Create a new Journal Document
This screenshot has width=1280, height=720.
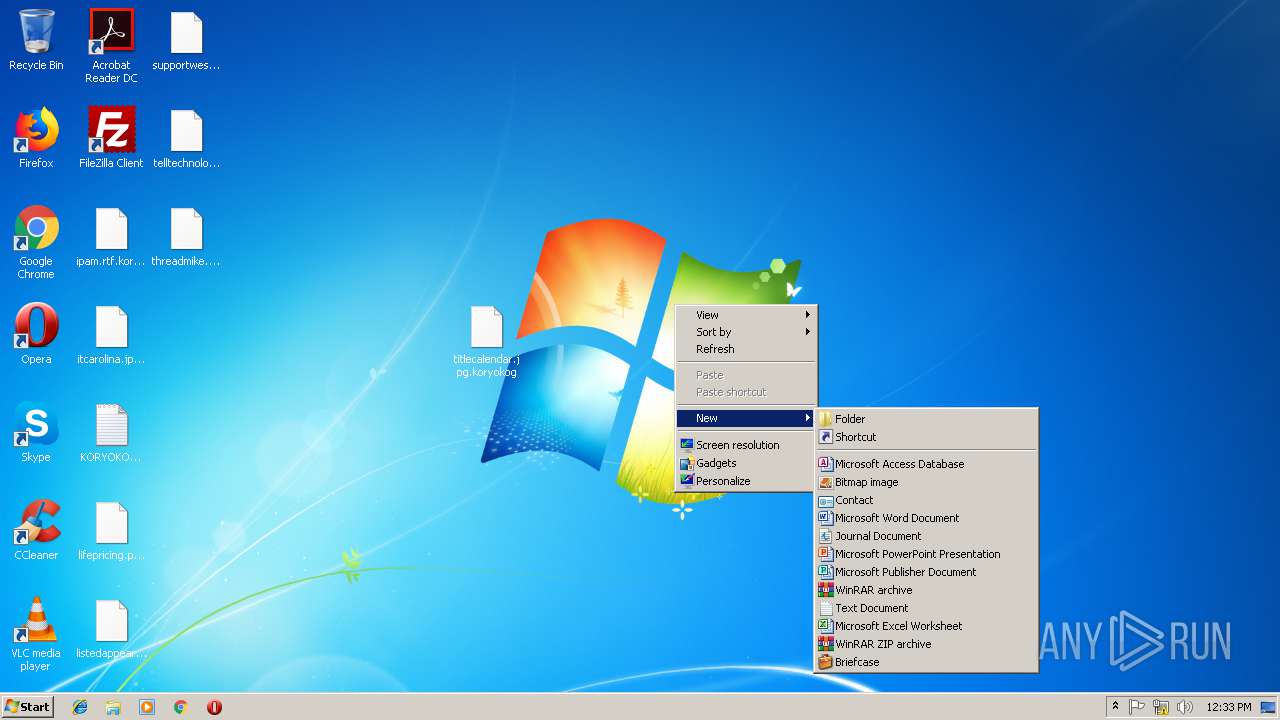pyautogui.click(x=926, y=536)
